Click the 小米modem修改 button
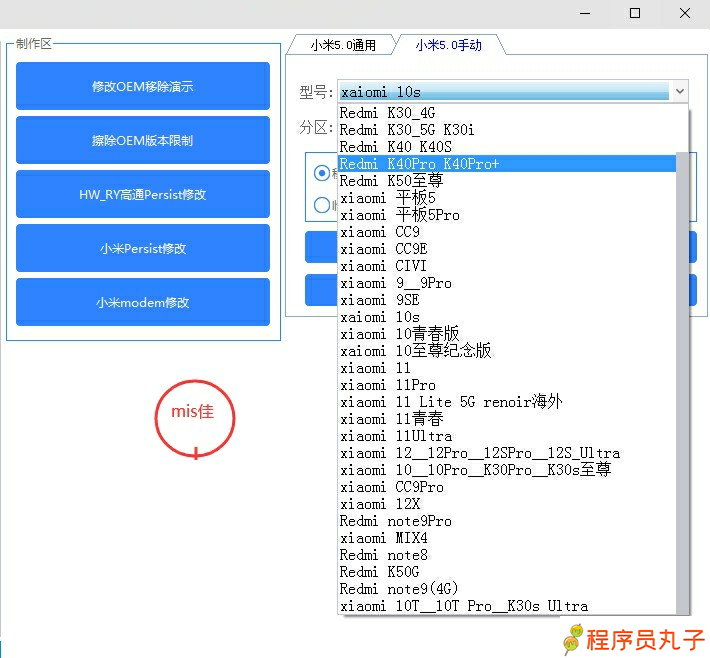Image resolution: width=710 pixels, height=658 pixels. pos(143,302)
